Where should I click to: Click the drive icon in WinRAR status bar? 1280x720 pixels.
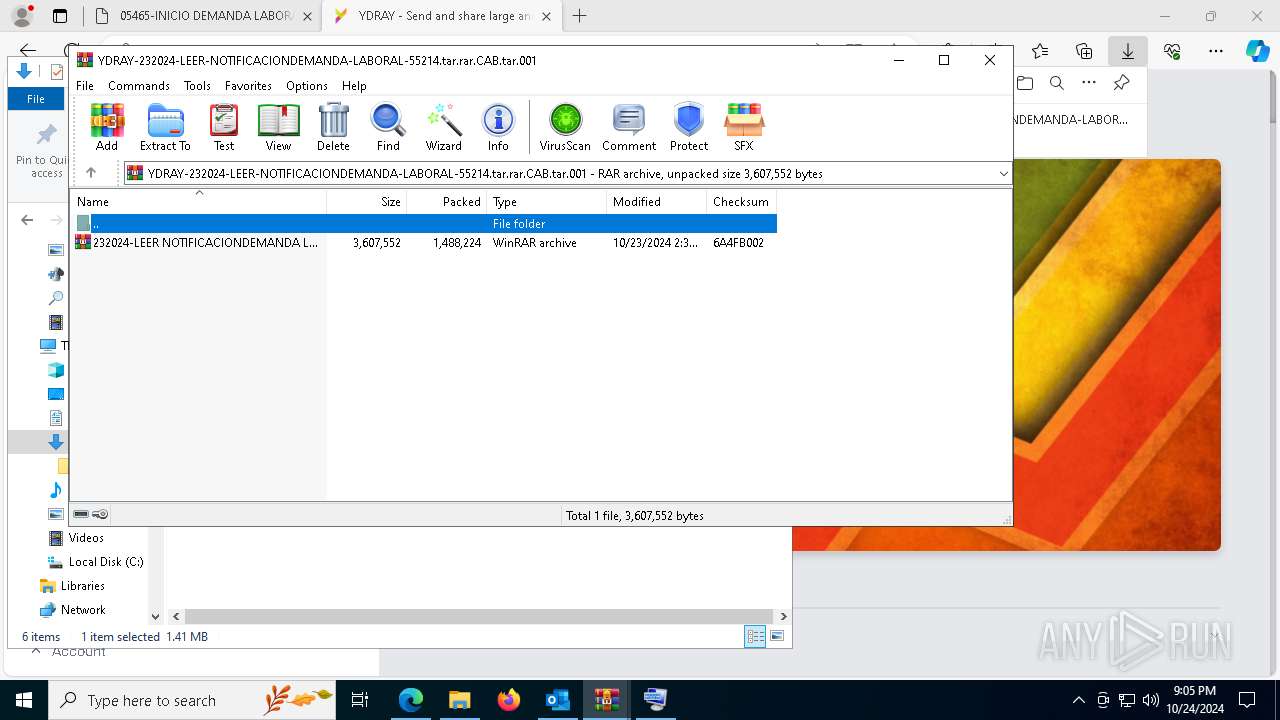pos(81,515)
